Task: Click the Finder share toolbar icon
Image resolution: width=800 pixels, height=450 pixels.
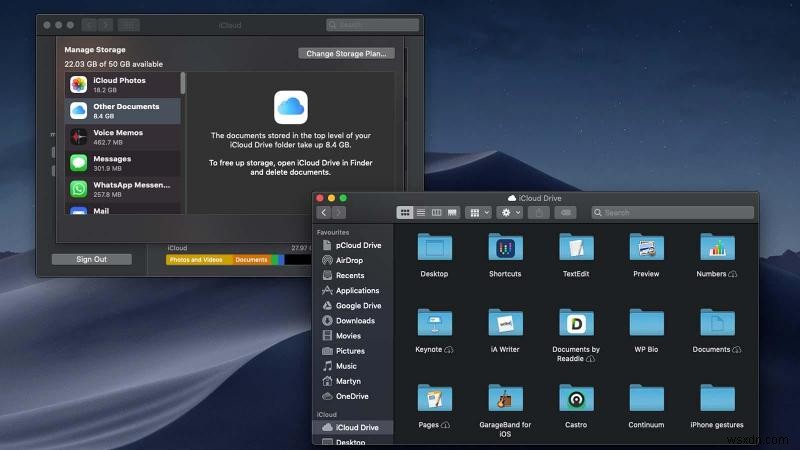Action: [541, 213]
